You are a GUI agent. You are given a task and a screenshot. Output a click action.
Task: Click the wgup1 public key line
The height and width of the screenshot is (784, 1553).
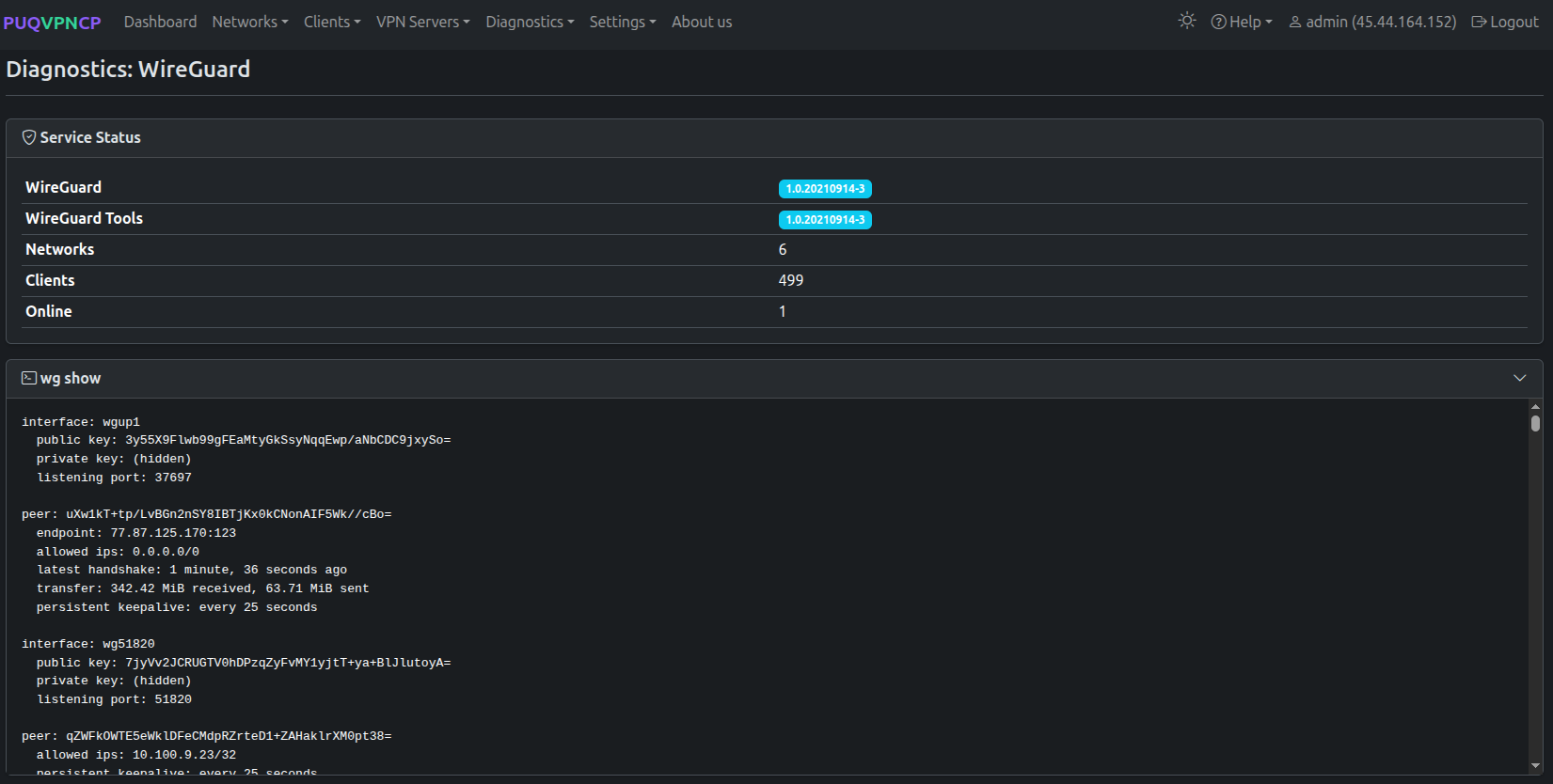click(244, 440)
